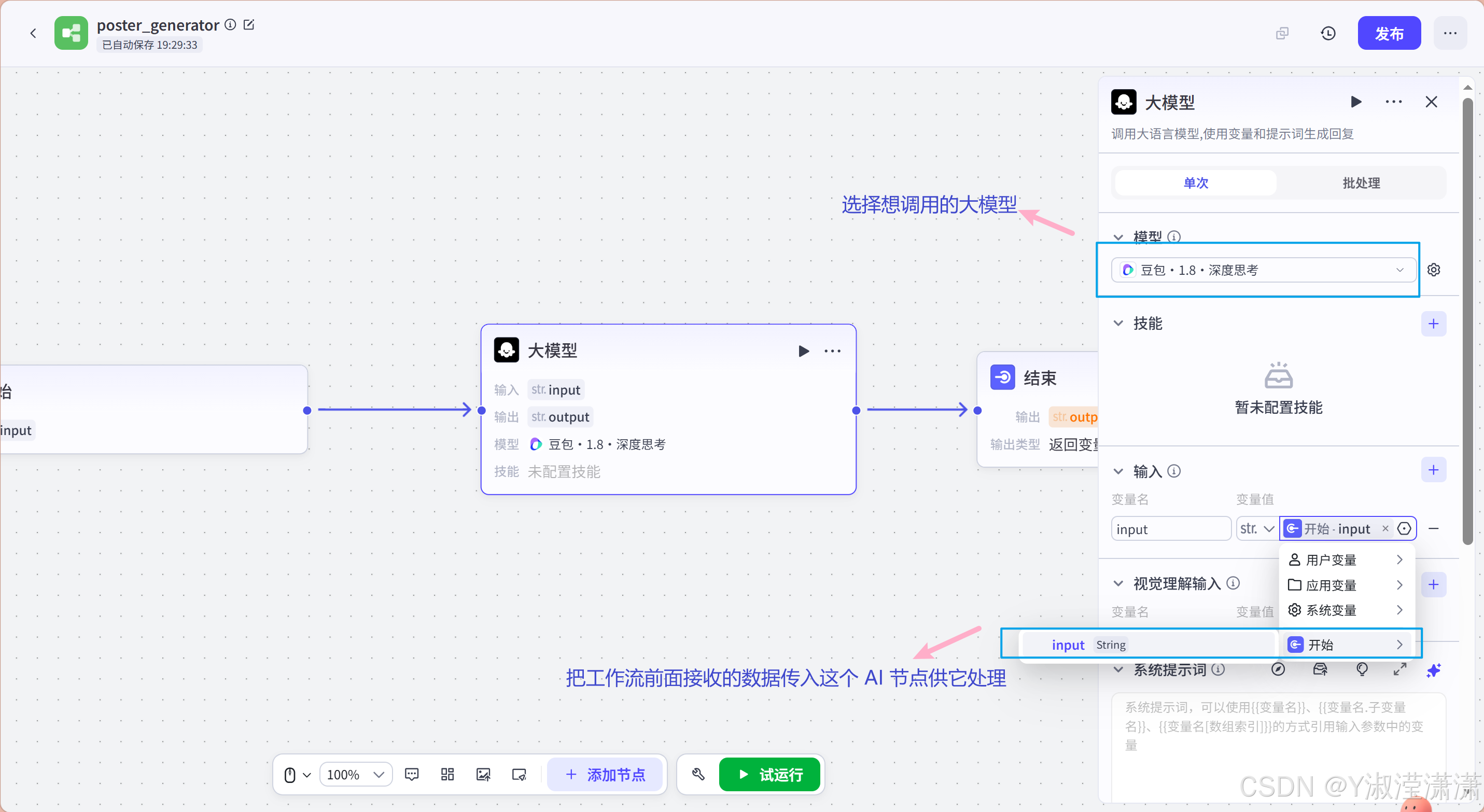
Task: Open 大模型 panel more options dots
Action: pos(1394,102)
